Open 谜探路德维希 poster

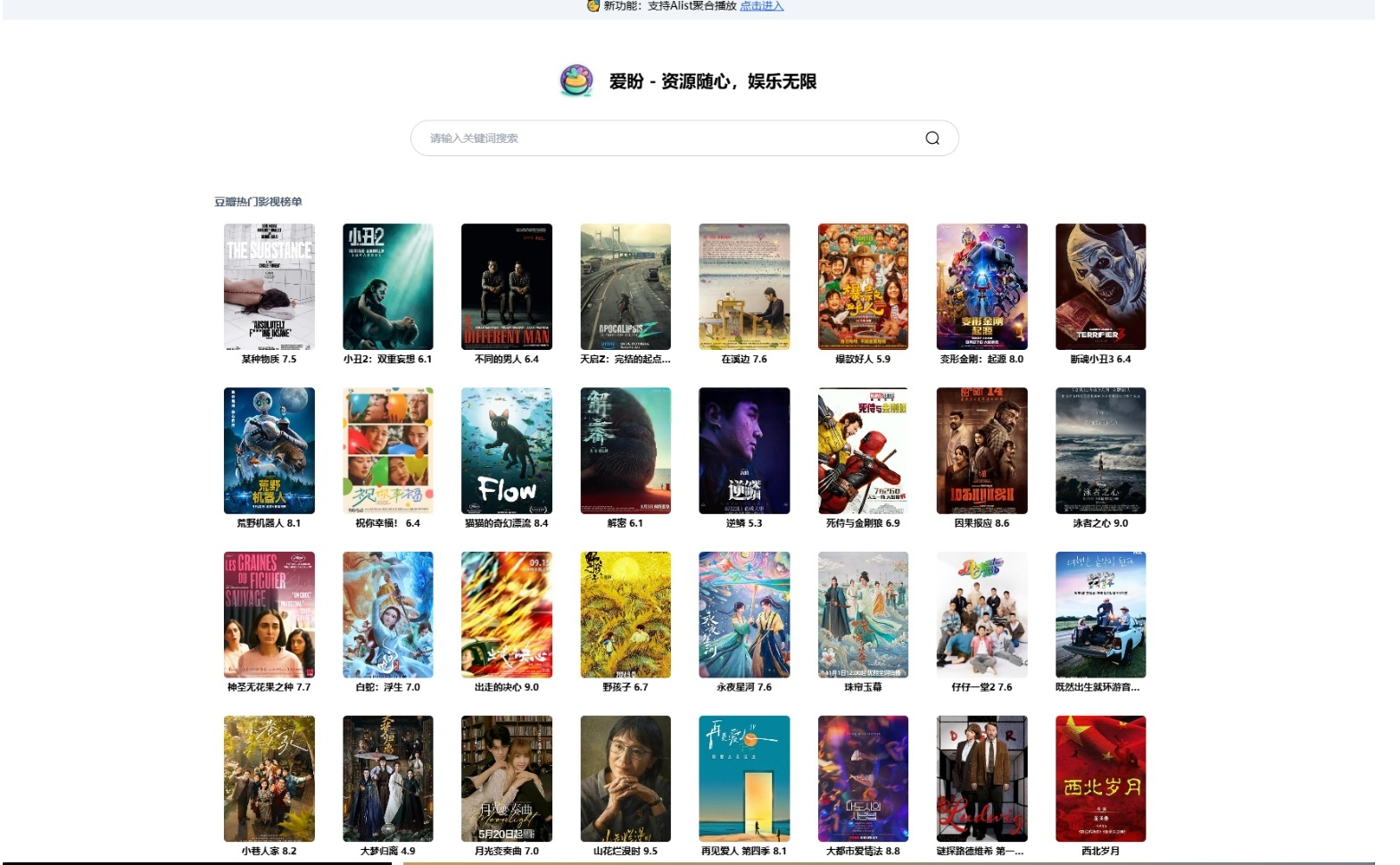(982, 778)
